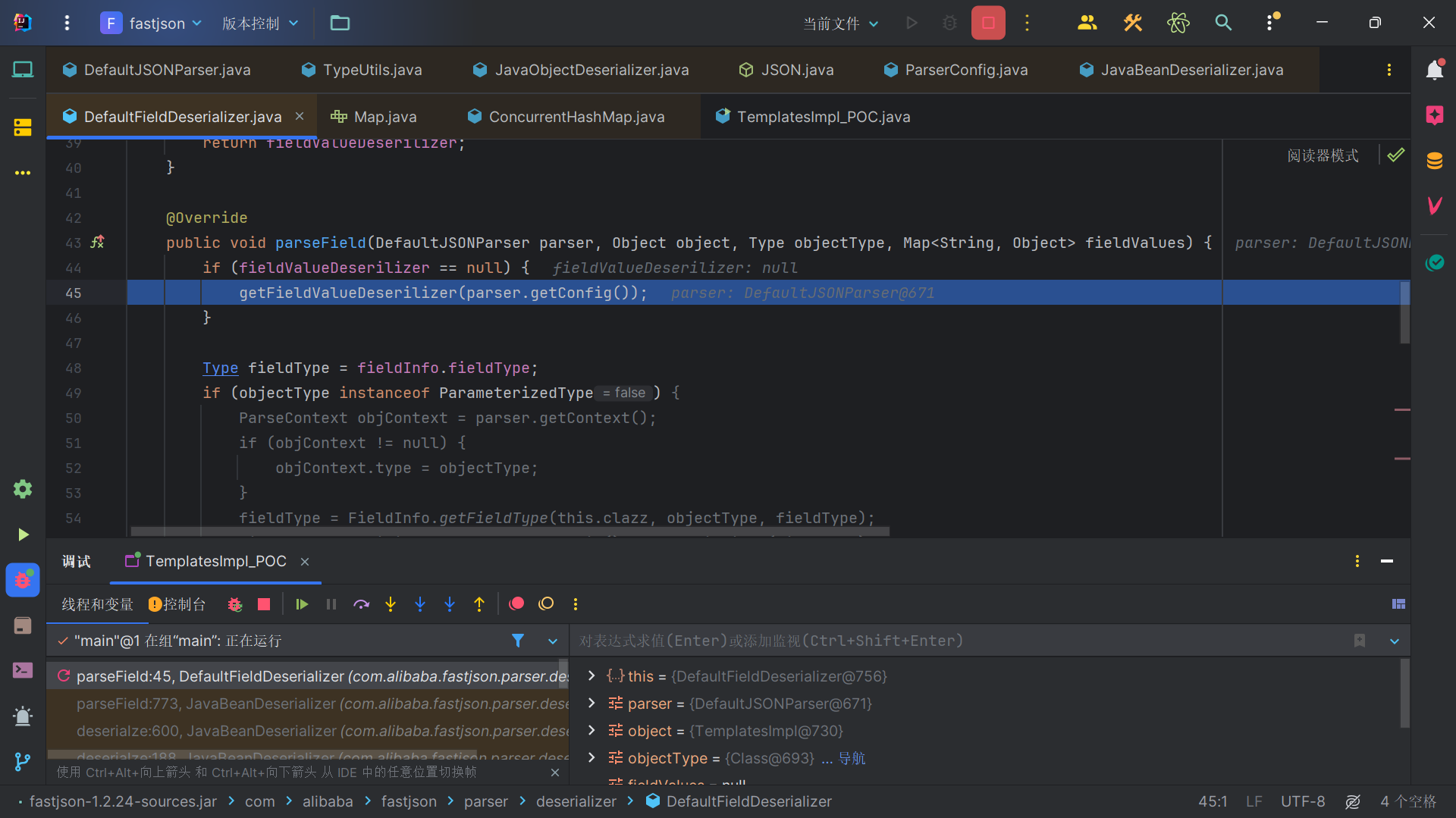Open Map.java editor tab
Viewport: 1456px width, 818px height.
pyautogui.click(x=374, y=117)
